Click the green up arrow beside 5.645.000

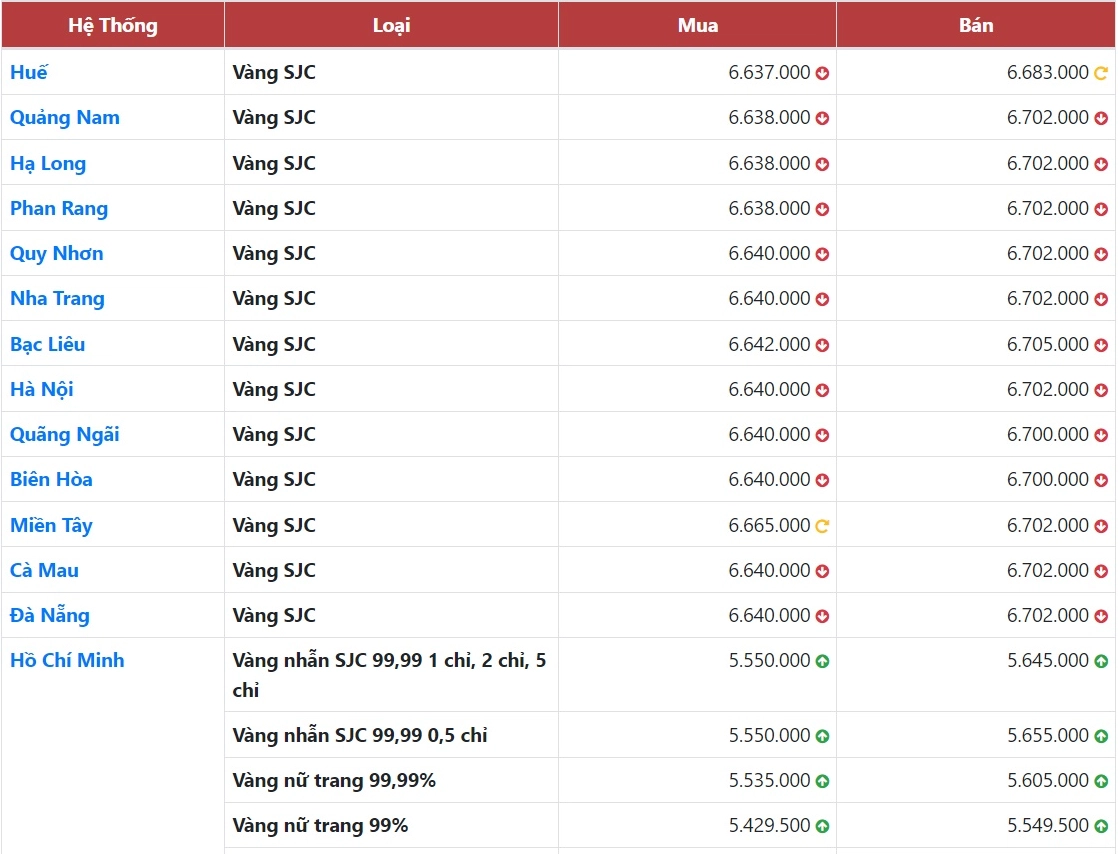1101,662
